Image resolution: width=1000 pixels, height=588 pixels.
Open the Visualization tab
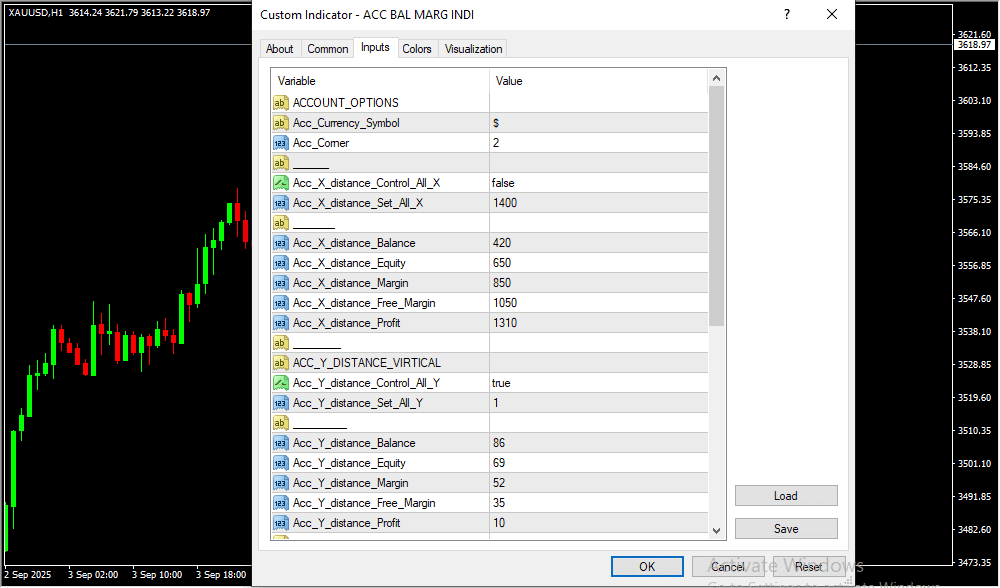474,49
